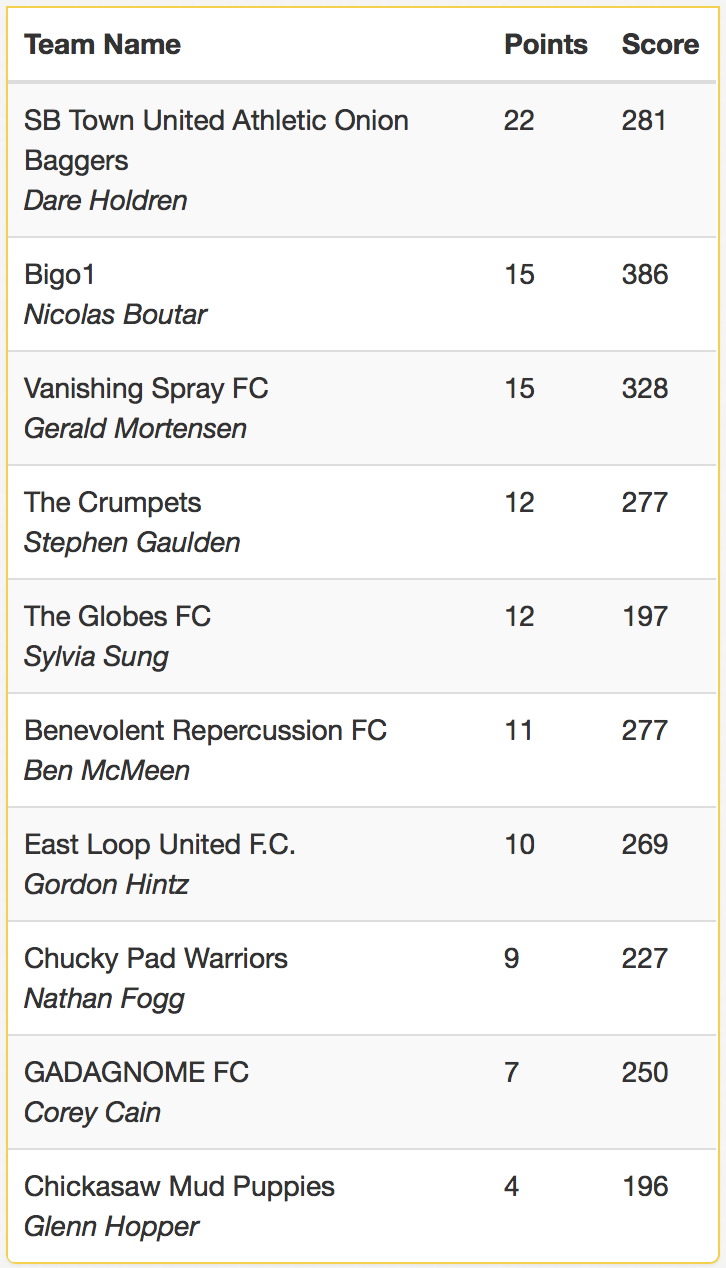726x1268 pixels.
Task: Click manager name Gerald Mortensen
Action: tap(135, 428)
